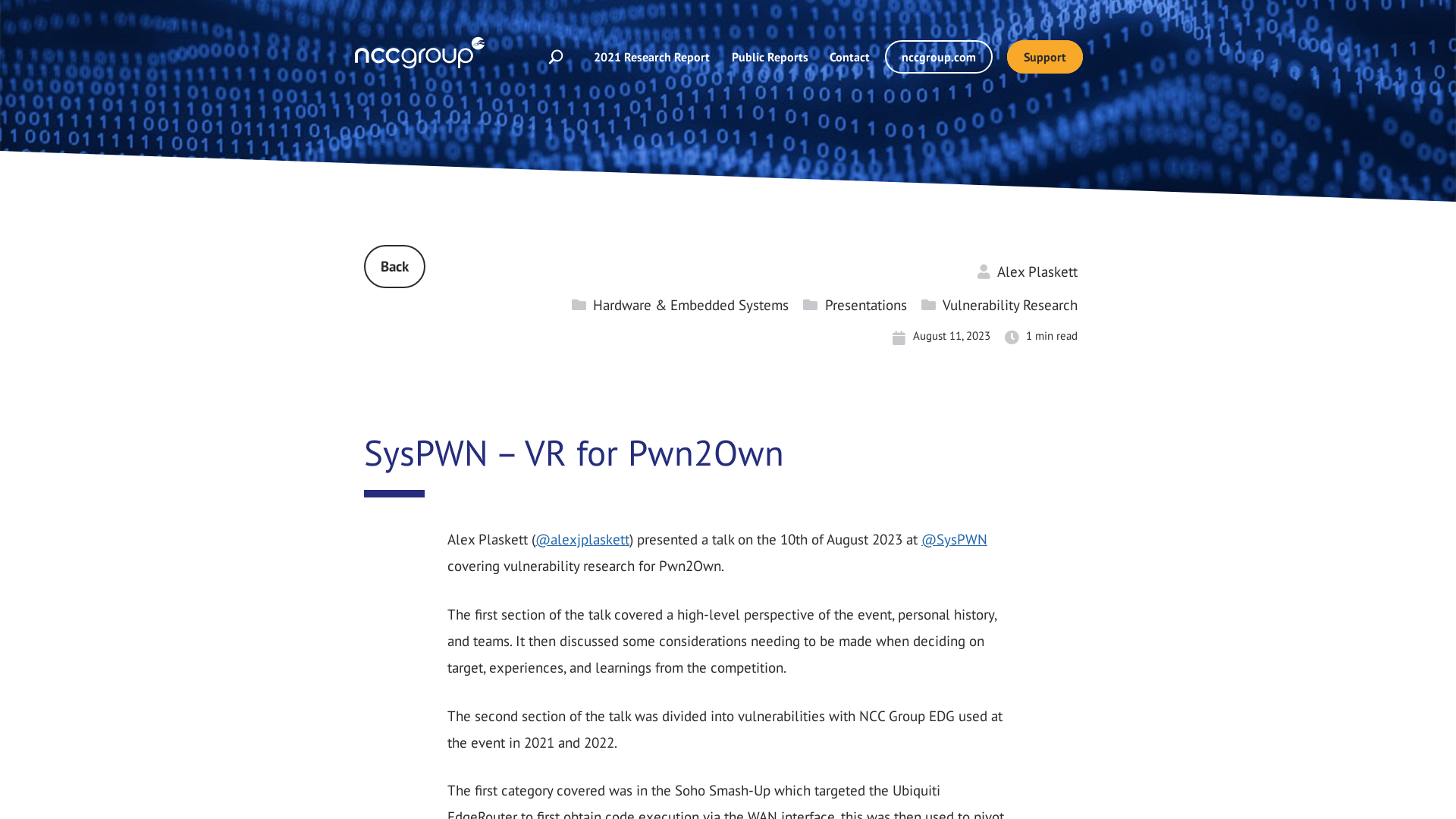Click the Hardware & Embedded Systems category icon
This screenshot has height=819, width=1456.
pyautogui.click(x=579, y=304)
